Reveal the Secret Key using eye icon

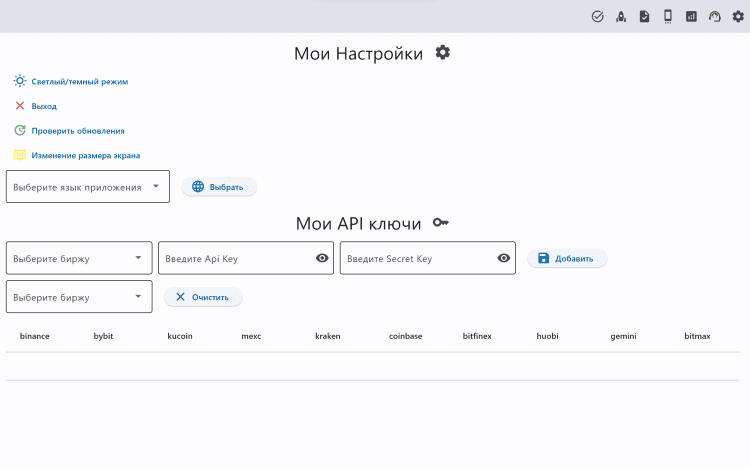point(504,258)
